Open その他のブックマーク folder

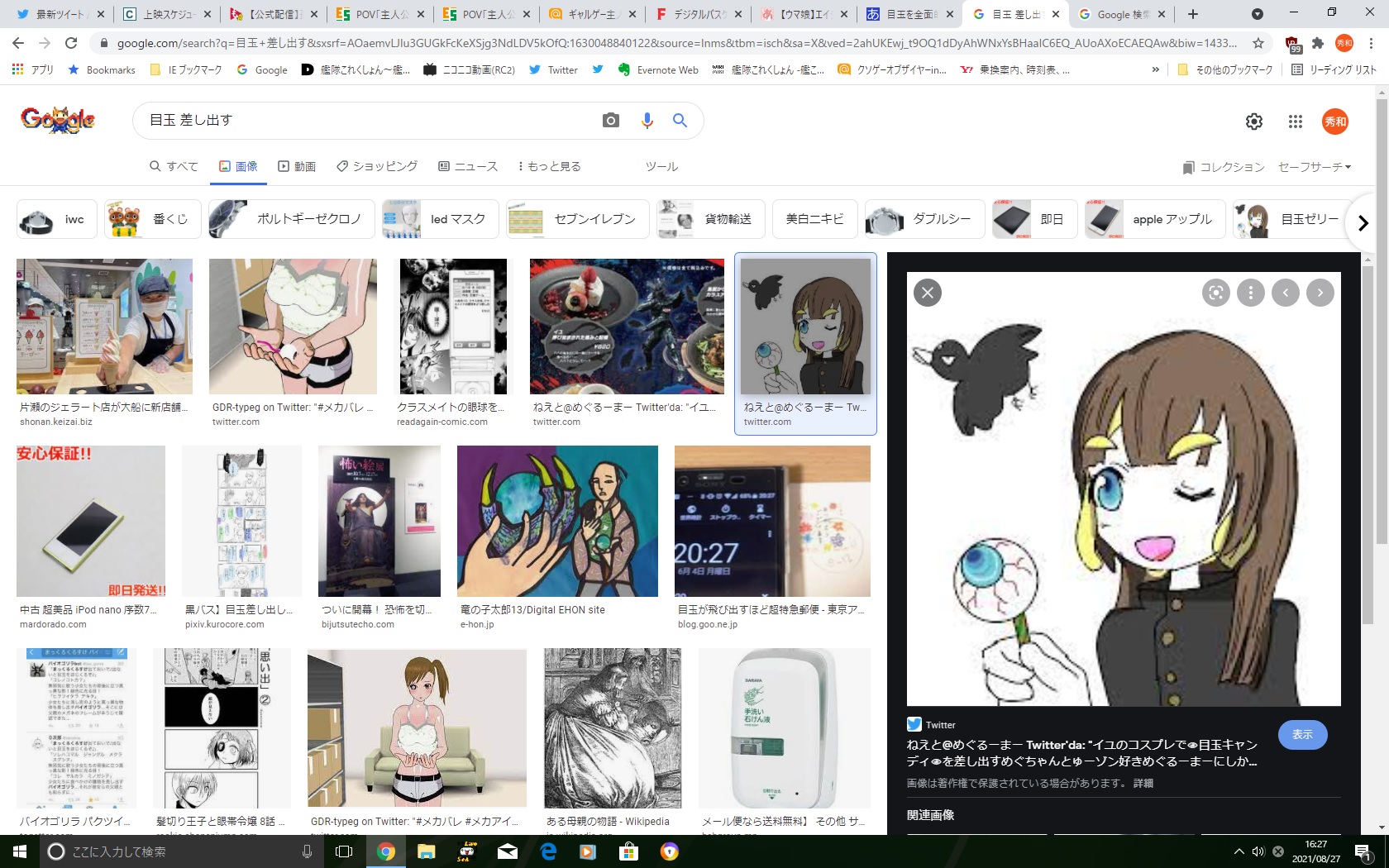pyautogui.click(x=1225, y=70)
